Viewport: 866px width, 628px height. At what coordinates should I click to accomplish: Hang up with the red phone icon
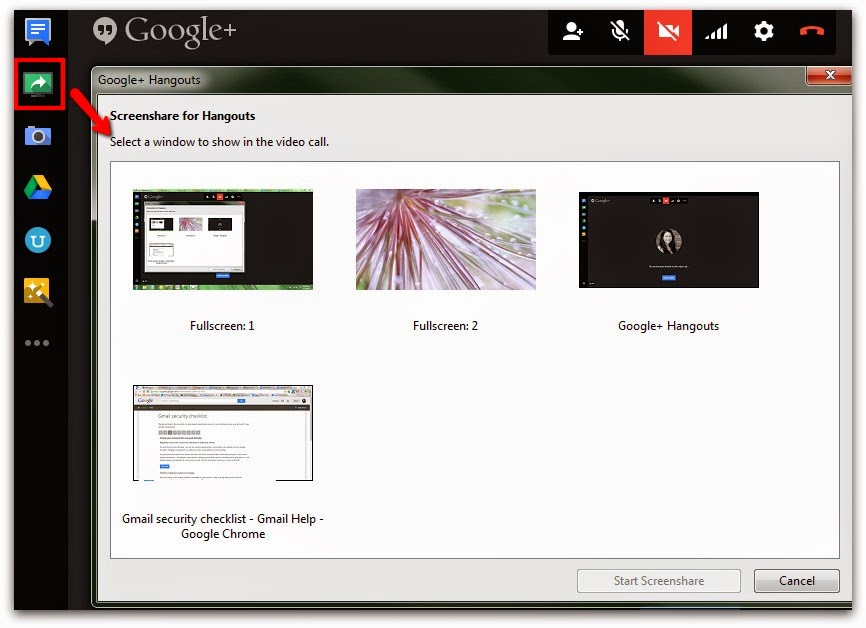pyautogui.click(x=812, y=31)
